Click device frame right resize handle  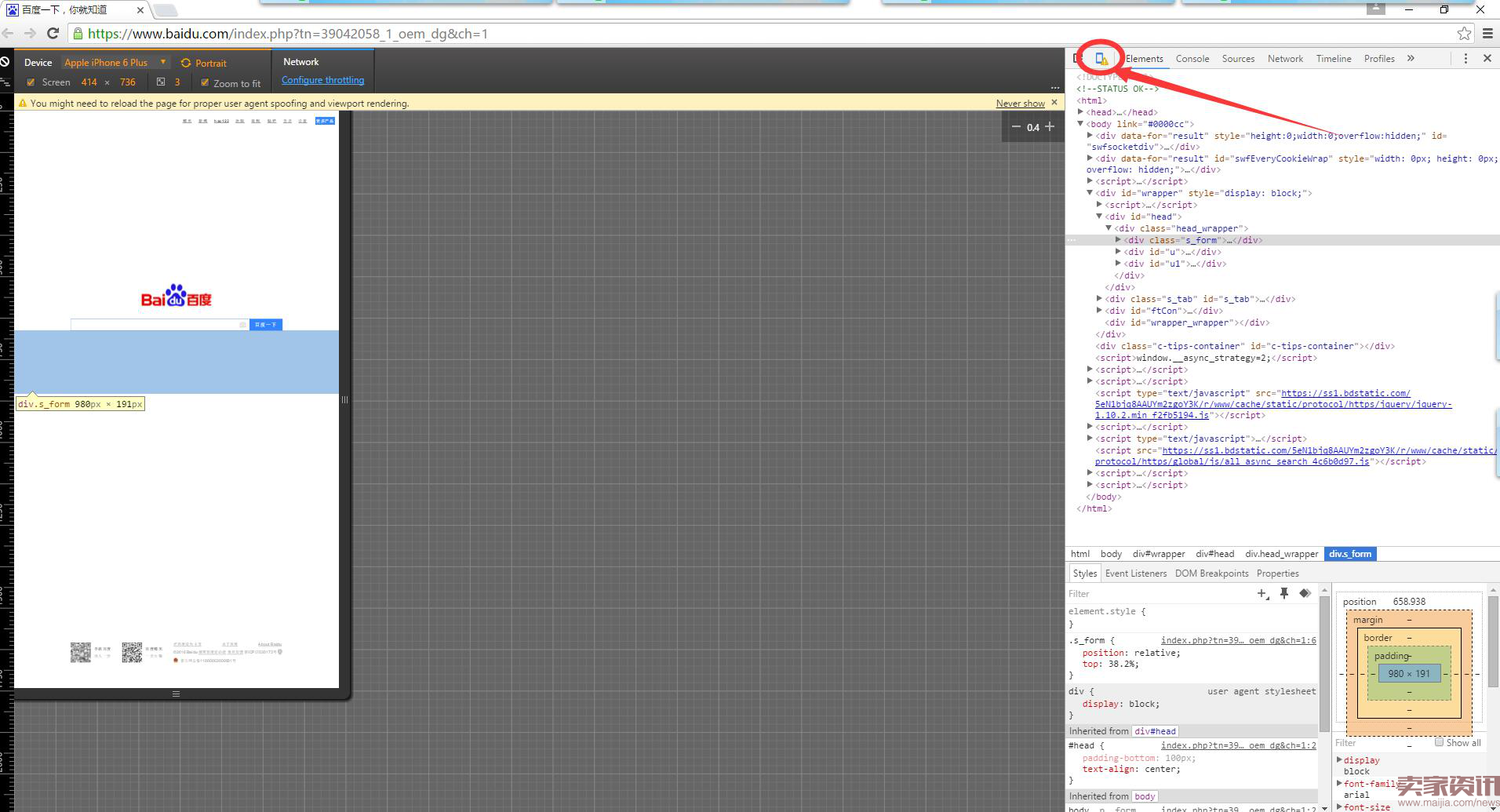[x=344, y=399]
